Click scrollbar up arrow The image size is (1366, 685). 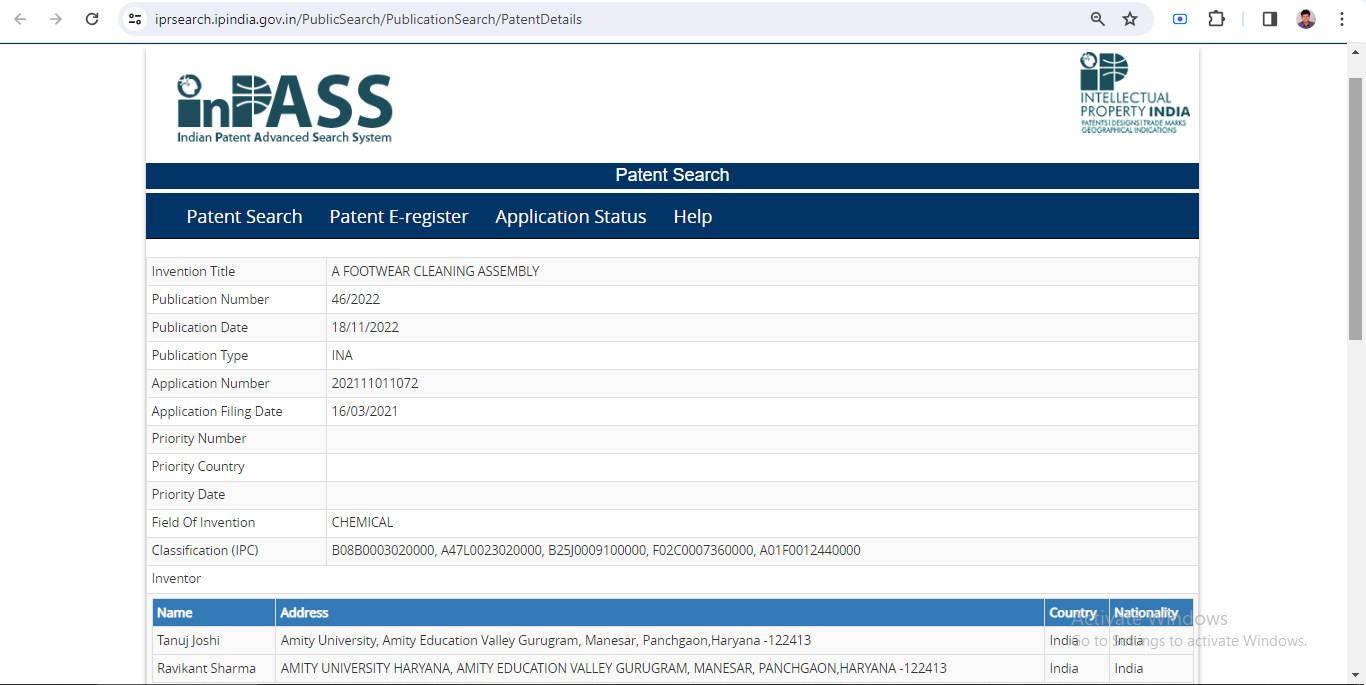[x=1356, y=52]
